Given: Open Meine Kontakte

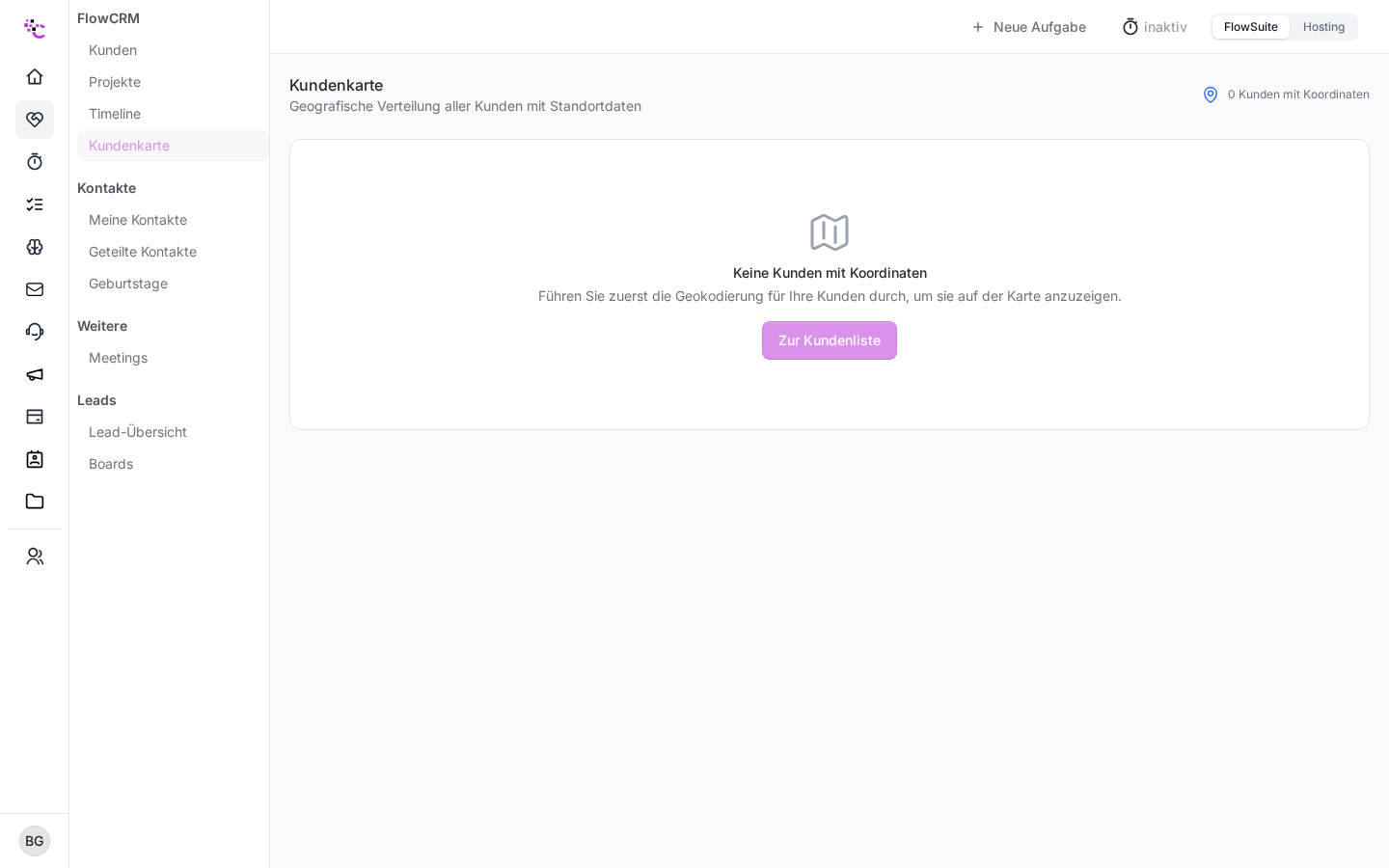Looking at the screenshot, I should click(x=173, y=220).
